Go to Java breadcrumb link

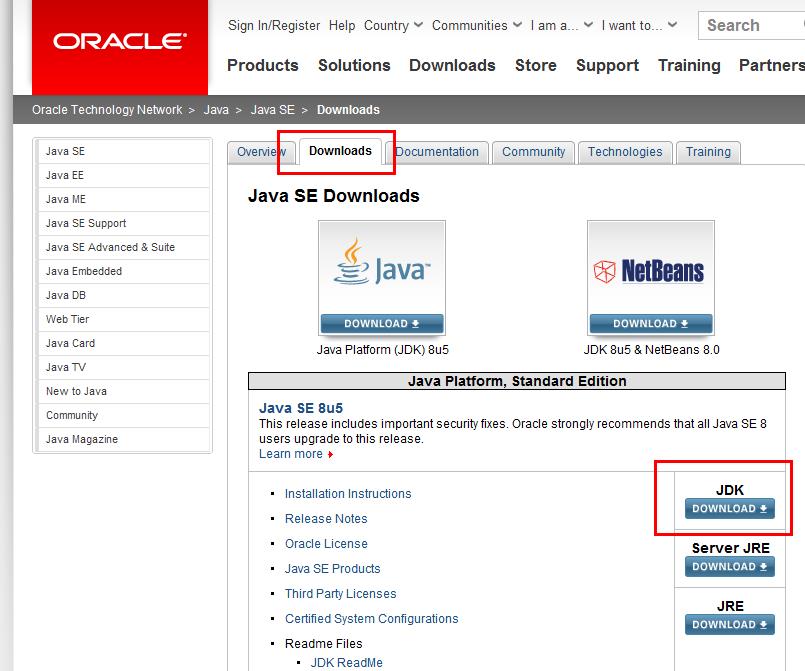pos(216,110)
